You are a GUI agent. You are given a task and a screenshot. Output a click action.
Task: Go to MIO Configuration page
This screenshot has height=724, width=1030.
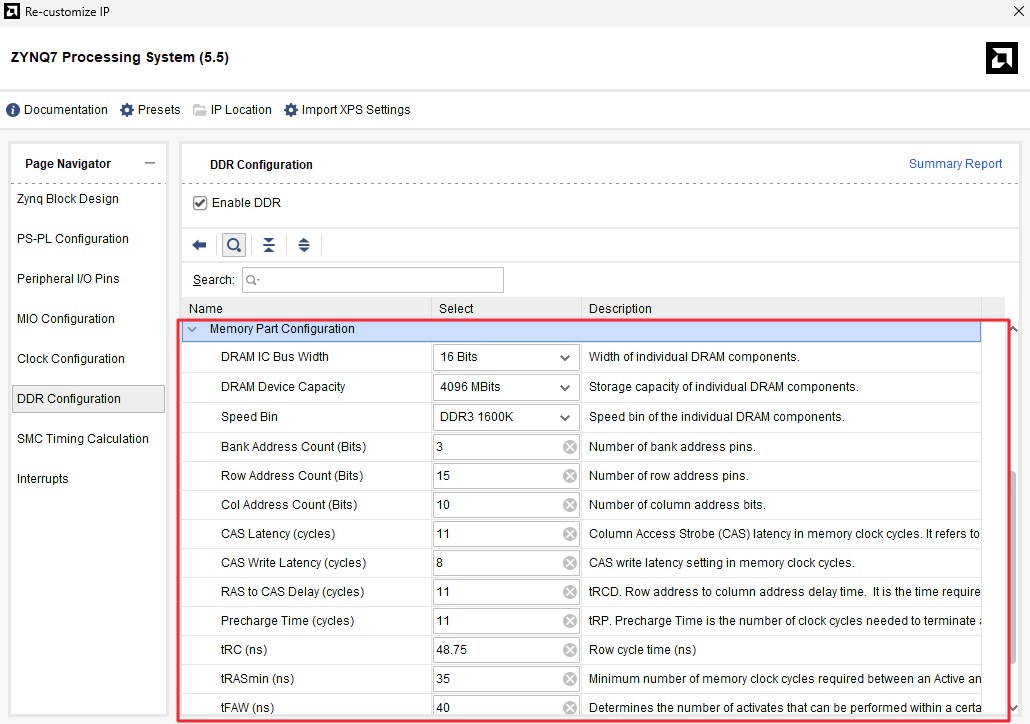66,319
